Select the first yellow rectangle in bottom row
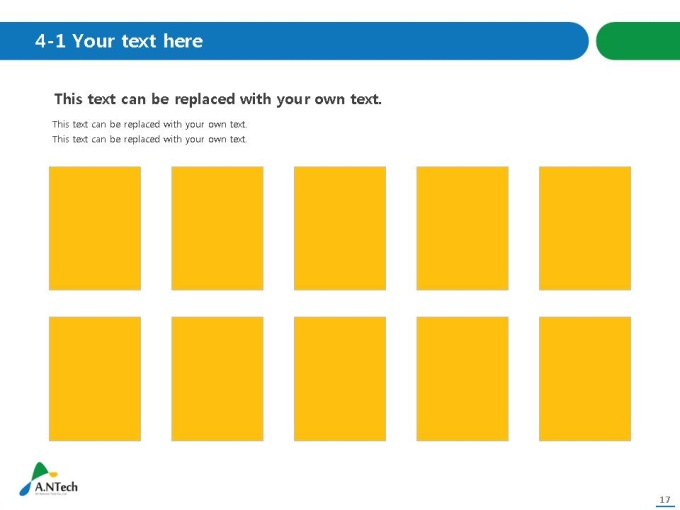This screenshot has height=510, width=680. pos(95,379)
